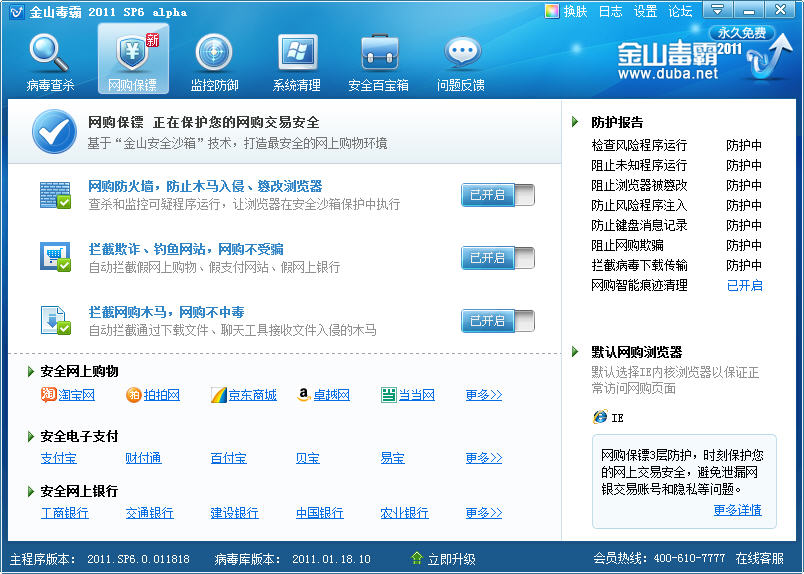Click the green upgrade arrow icon
This screenshot has height=574, width=804.
417,558
